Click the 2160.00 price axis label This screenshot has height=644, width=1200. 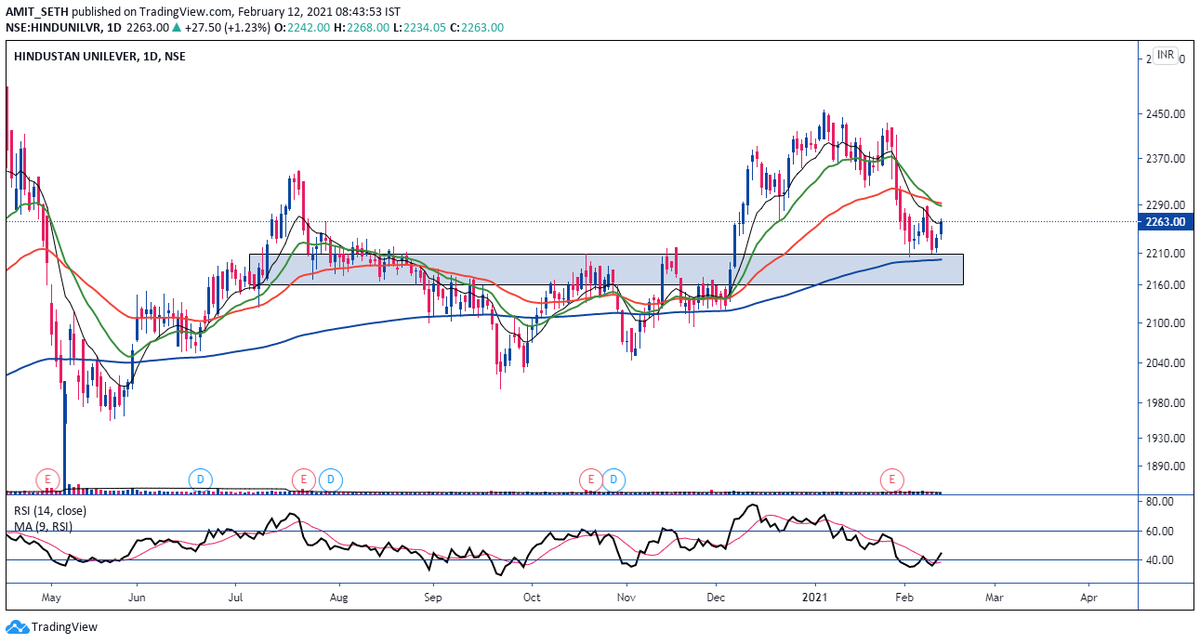pyautogui.click(x=1165, y=286)
